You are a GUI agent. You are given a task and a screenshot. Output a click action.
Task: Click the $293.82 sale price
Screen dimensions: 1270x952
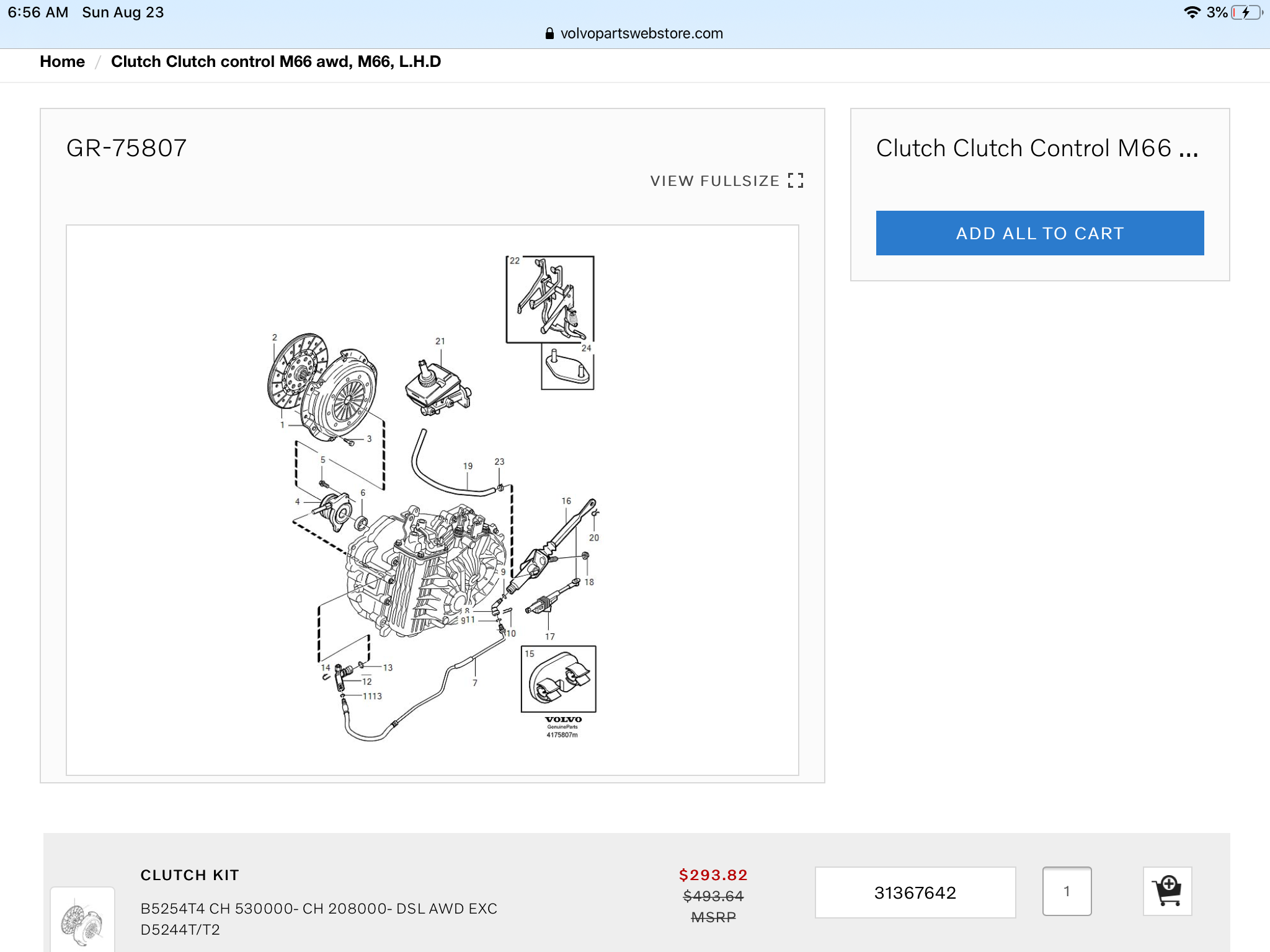713,875
